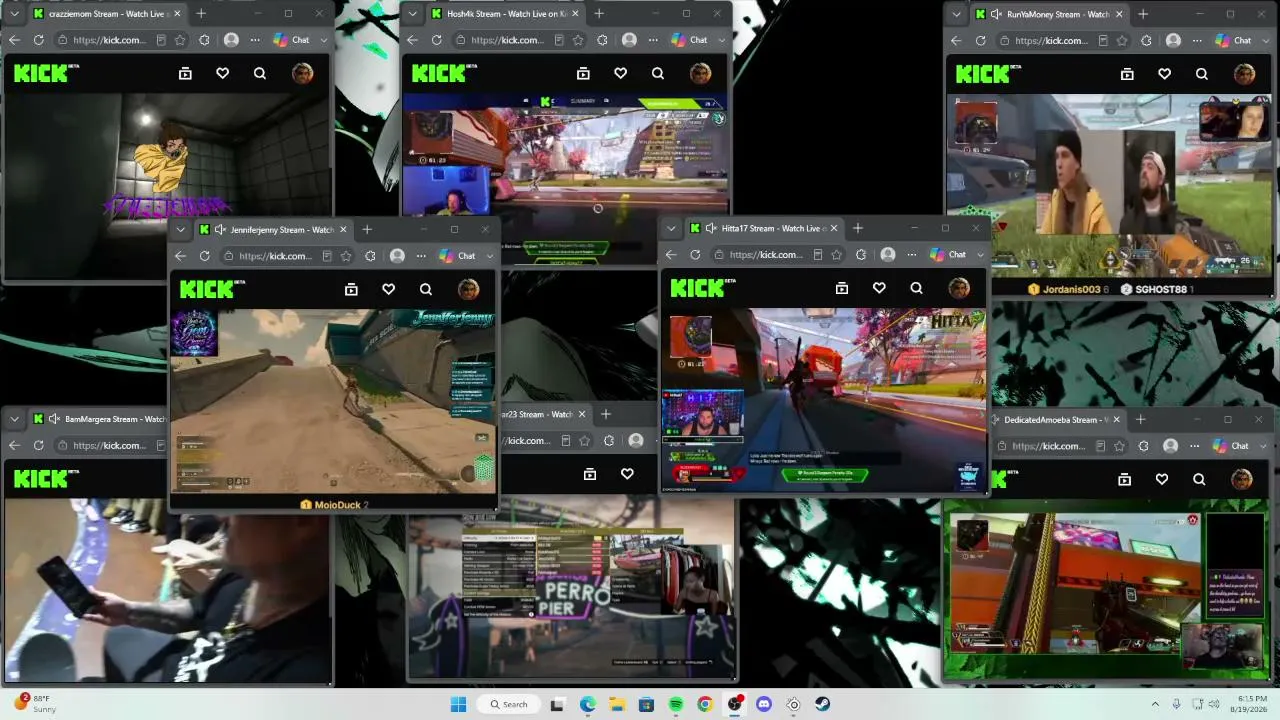Refresh the Hitta17 stream page
Viewport: 1280px width, 720px height.
(695, 254)
